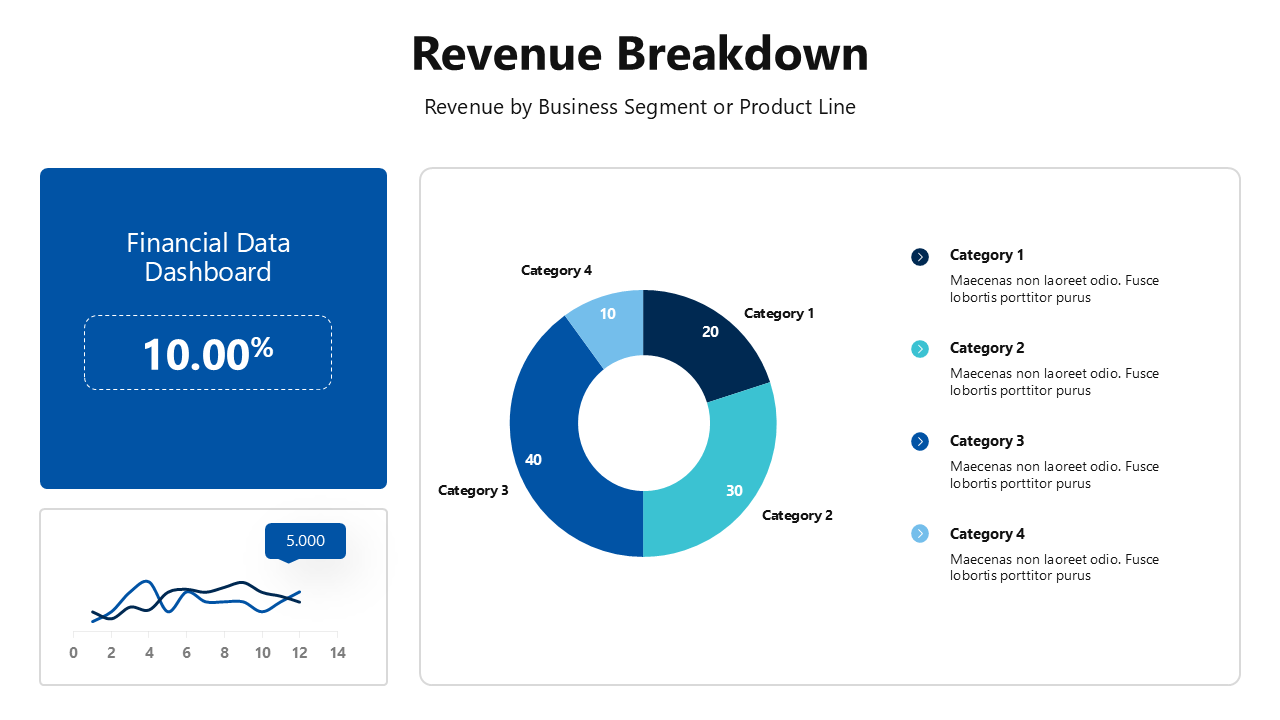
Task: Click the cyan chevron icon beside Category 2
Action: [x=919, y=349]
